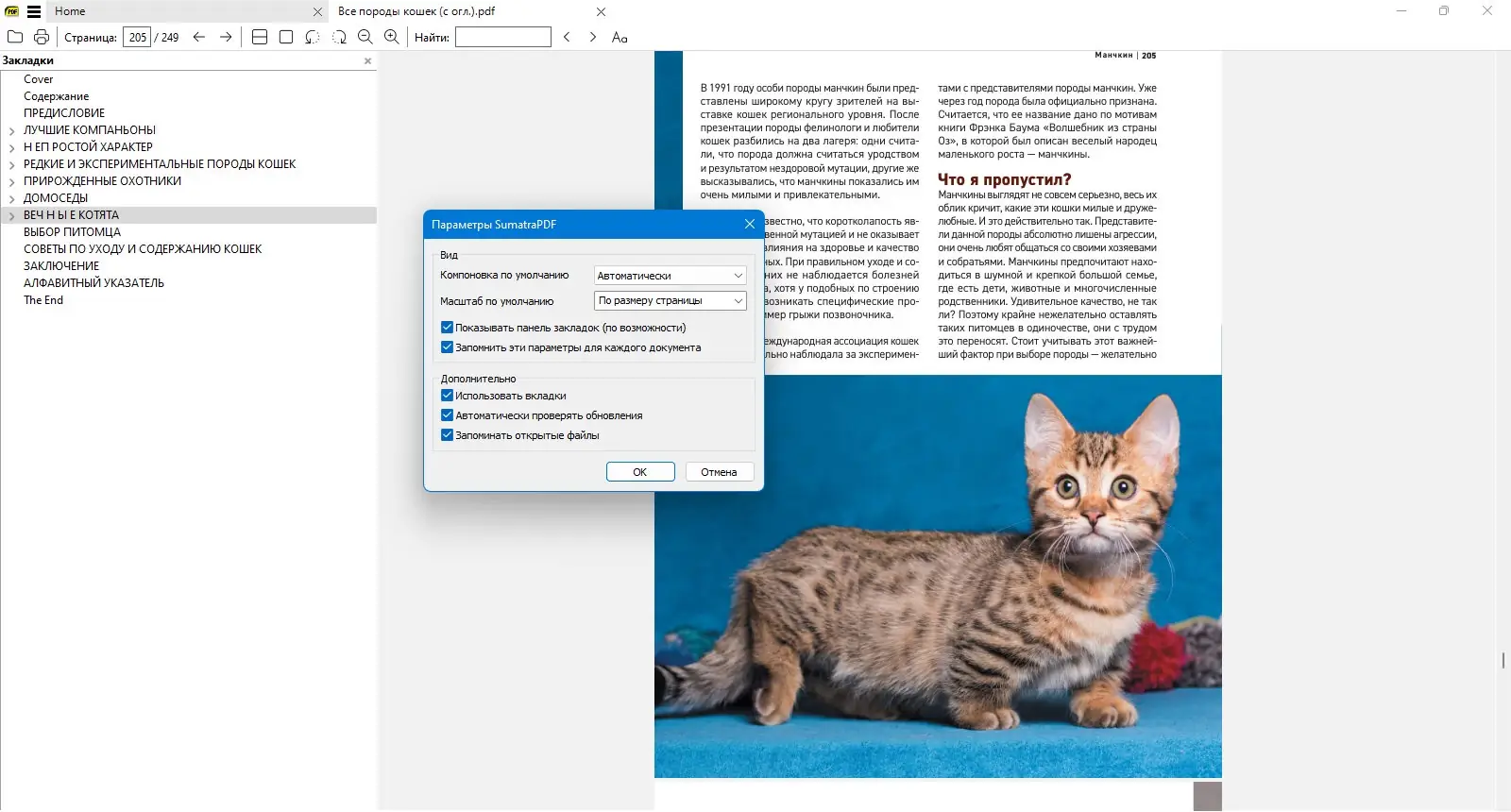The width and height of the screenshot is (1511, 812).
Task: Find previous match arrow
Action: [567, 37]
